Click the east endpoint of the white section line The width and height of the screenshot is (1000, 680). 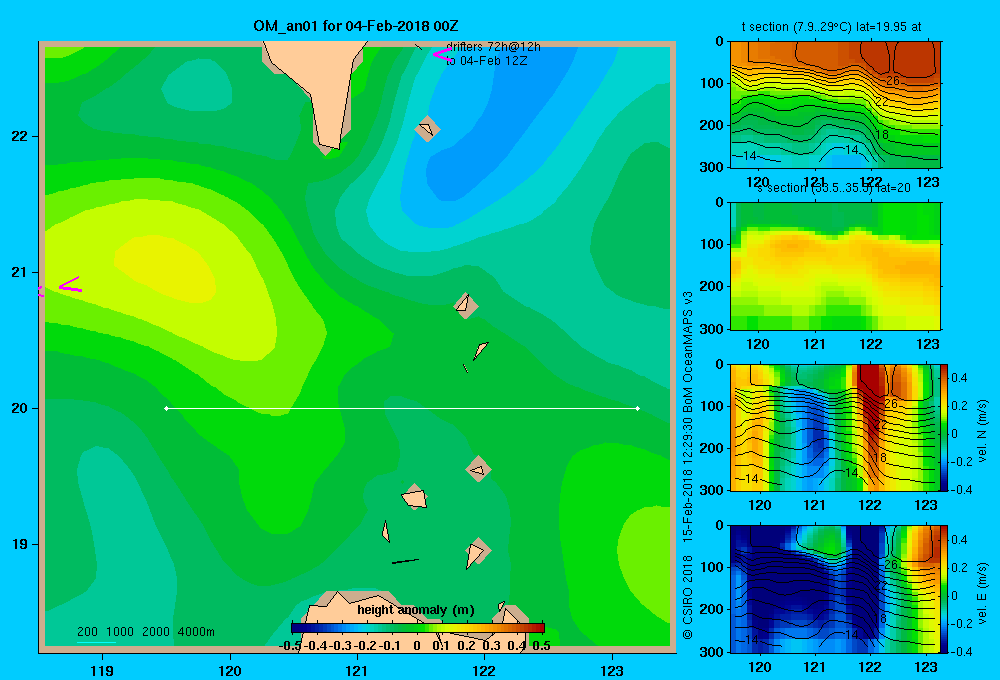(638, 408)
